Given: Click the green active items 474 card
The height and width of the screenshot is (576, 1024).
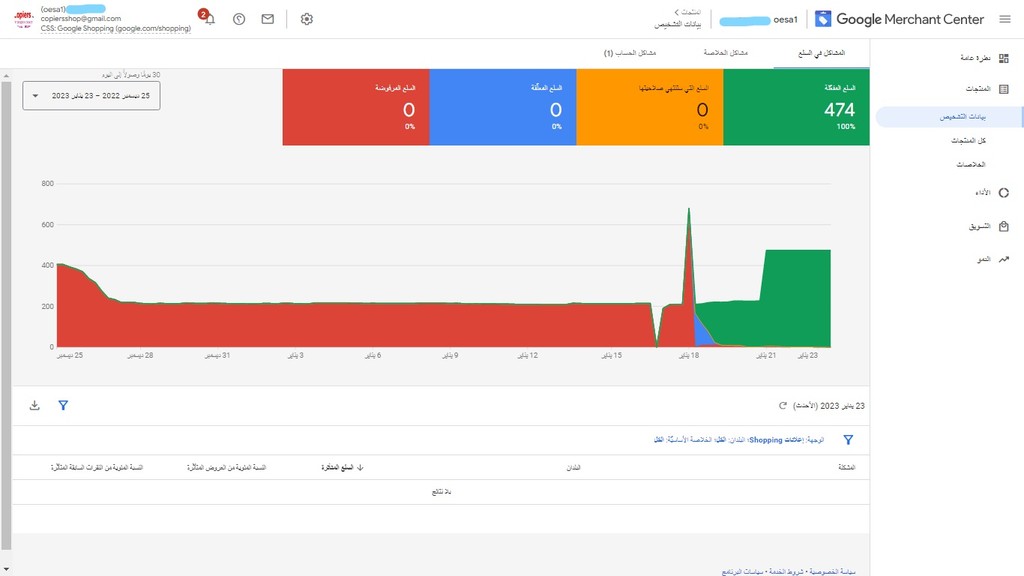Looking at the screenshot, I should click(796, 107).
